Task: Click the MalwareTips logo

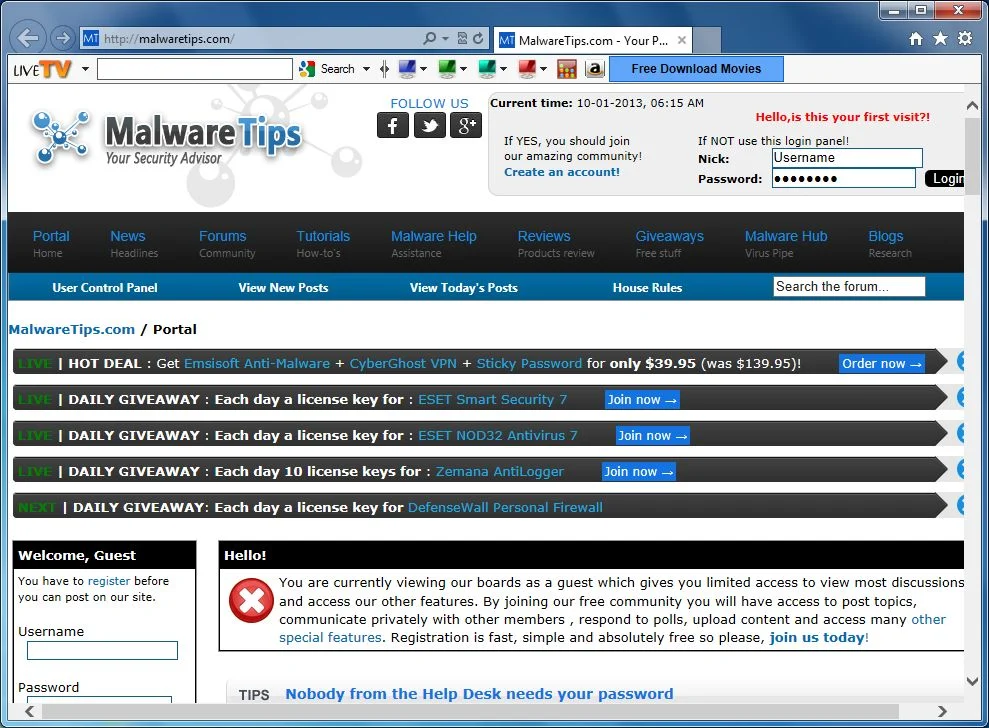Action: pos(167,139)
